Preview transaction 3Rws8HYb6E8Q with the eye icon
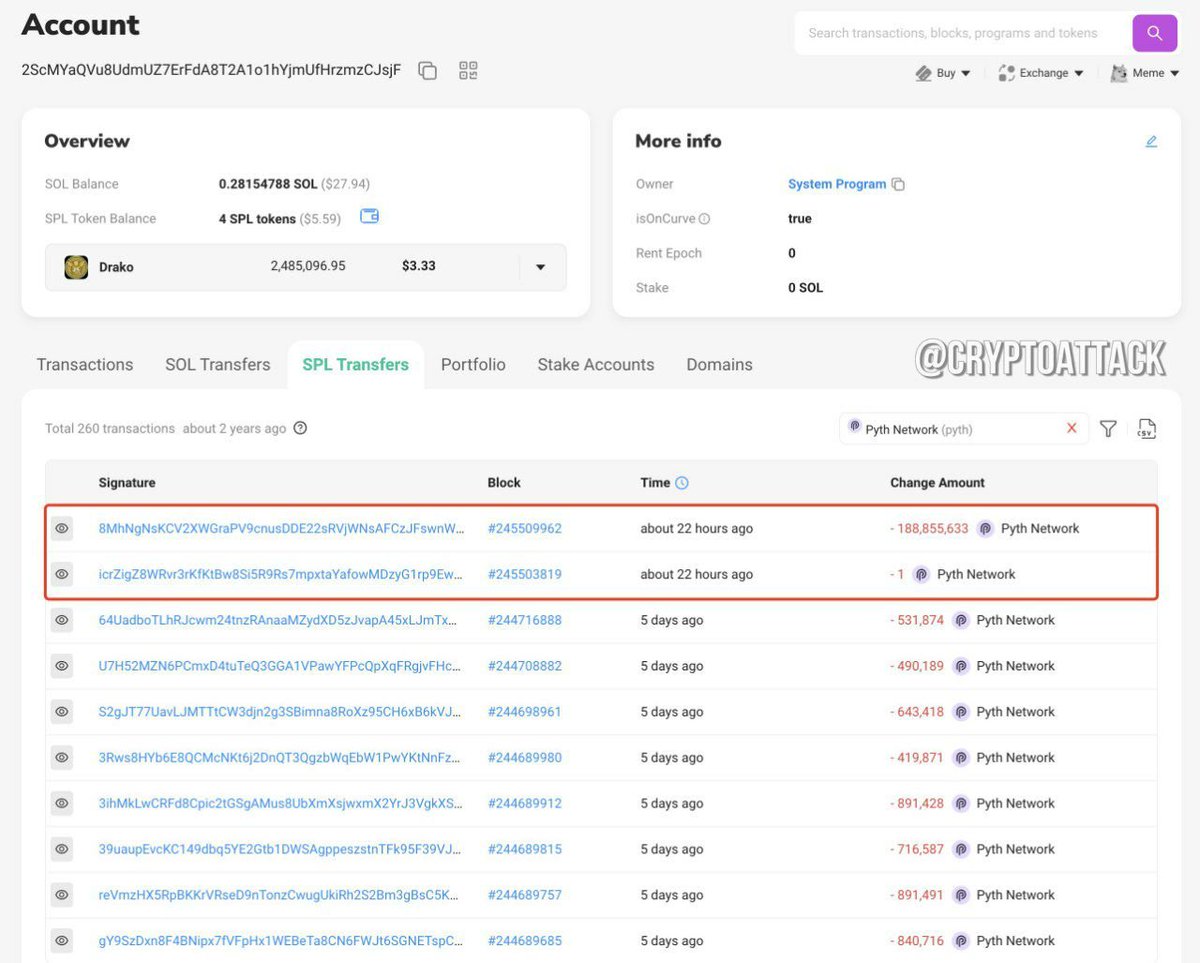Viewport: 1200px width, 963px height. (62, 758)
